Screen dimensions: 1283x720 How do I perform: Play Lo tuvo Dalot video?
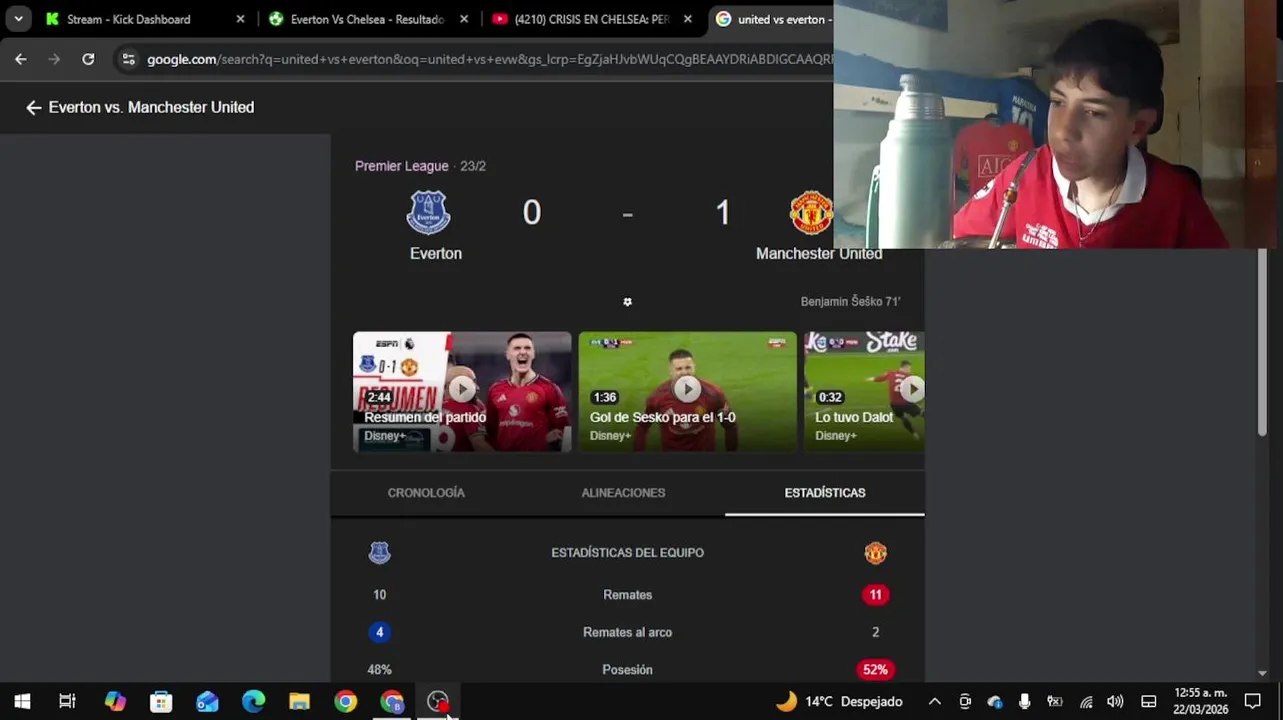coord(866,391)
